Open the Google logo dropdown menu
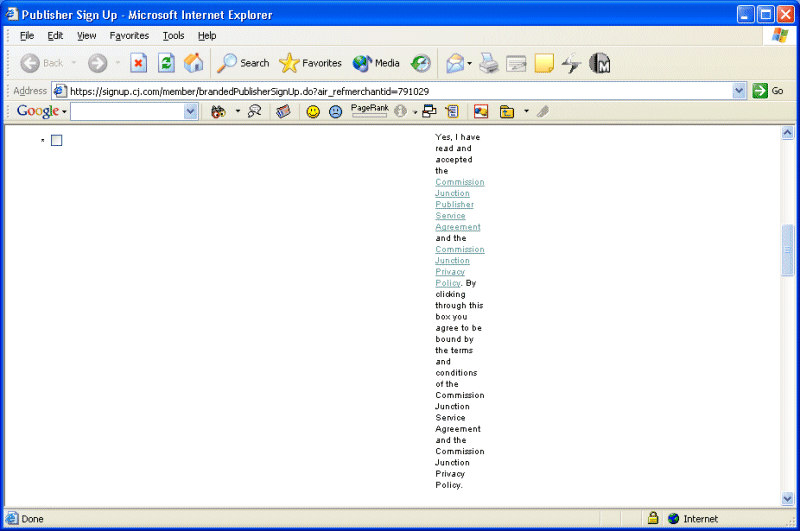800x531 pixels. 64,112
